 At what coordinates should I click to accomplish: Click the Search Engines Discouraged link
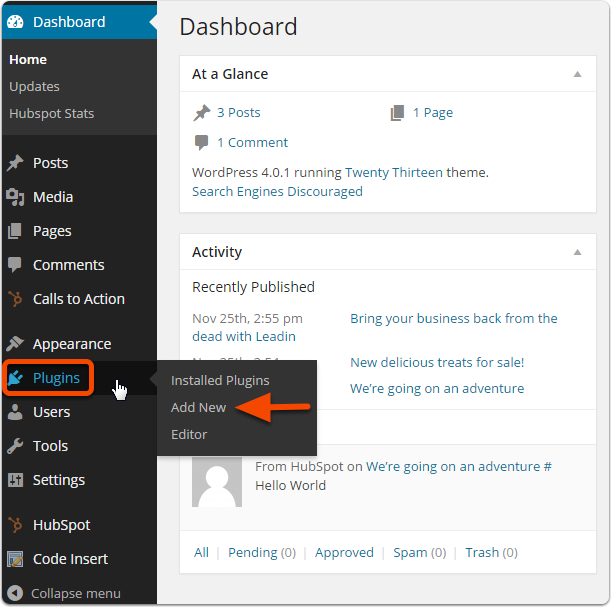coord(277,191)
